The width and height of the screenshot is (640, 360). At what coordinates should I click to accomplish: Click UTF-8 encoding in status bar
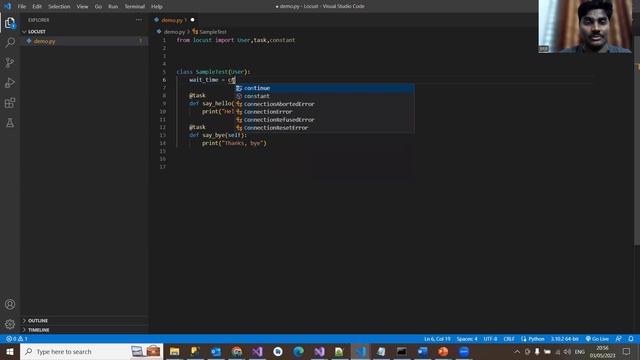(x=490, y=339)
